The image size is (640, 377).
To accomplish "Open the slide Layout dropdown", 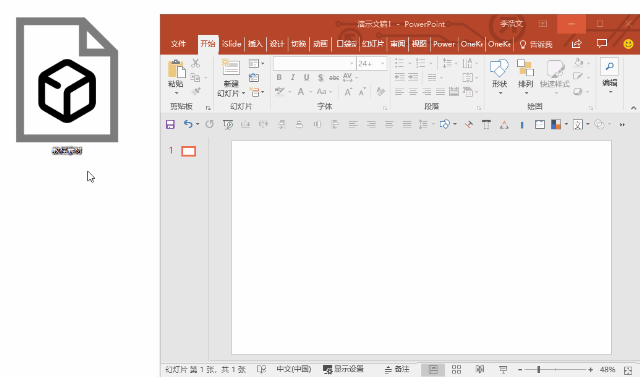I will tap(256, 63).
